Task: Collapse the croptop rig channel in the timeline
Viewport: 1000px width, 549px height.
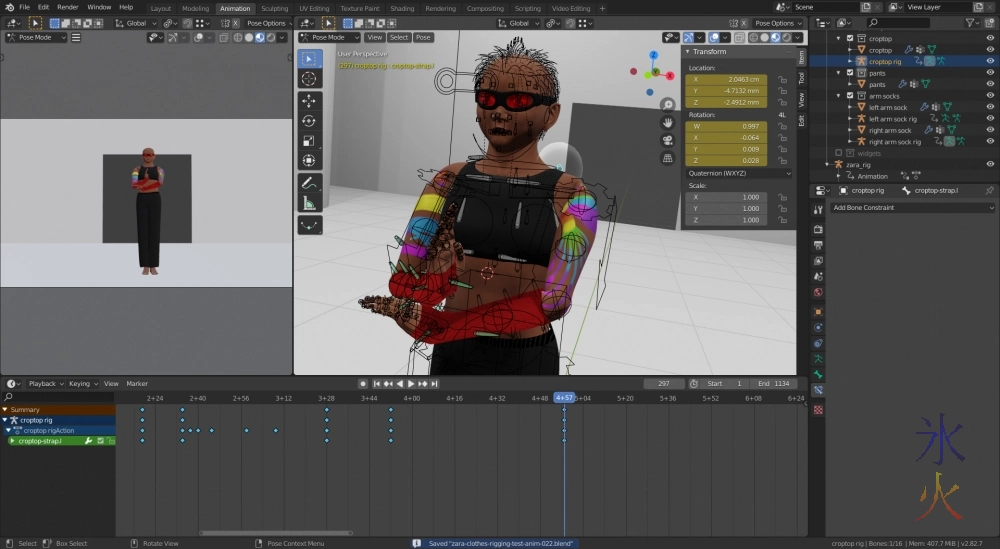Action: (x=5, y=420)
